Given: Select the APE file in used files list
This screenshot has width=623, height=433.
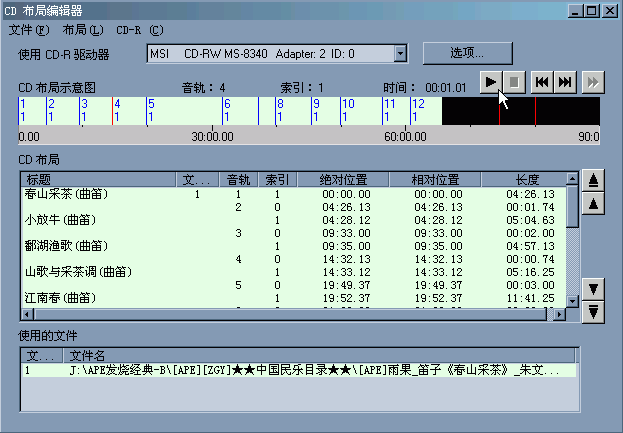Looking at the screenshot, I should point(300,370).
